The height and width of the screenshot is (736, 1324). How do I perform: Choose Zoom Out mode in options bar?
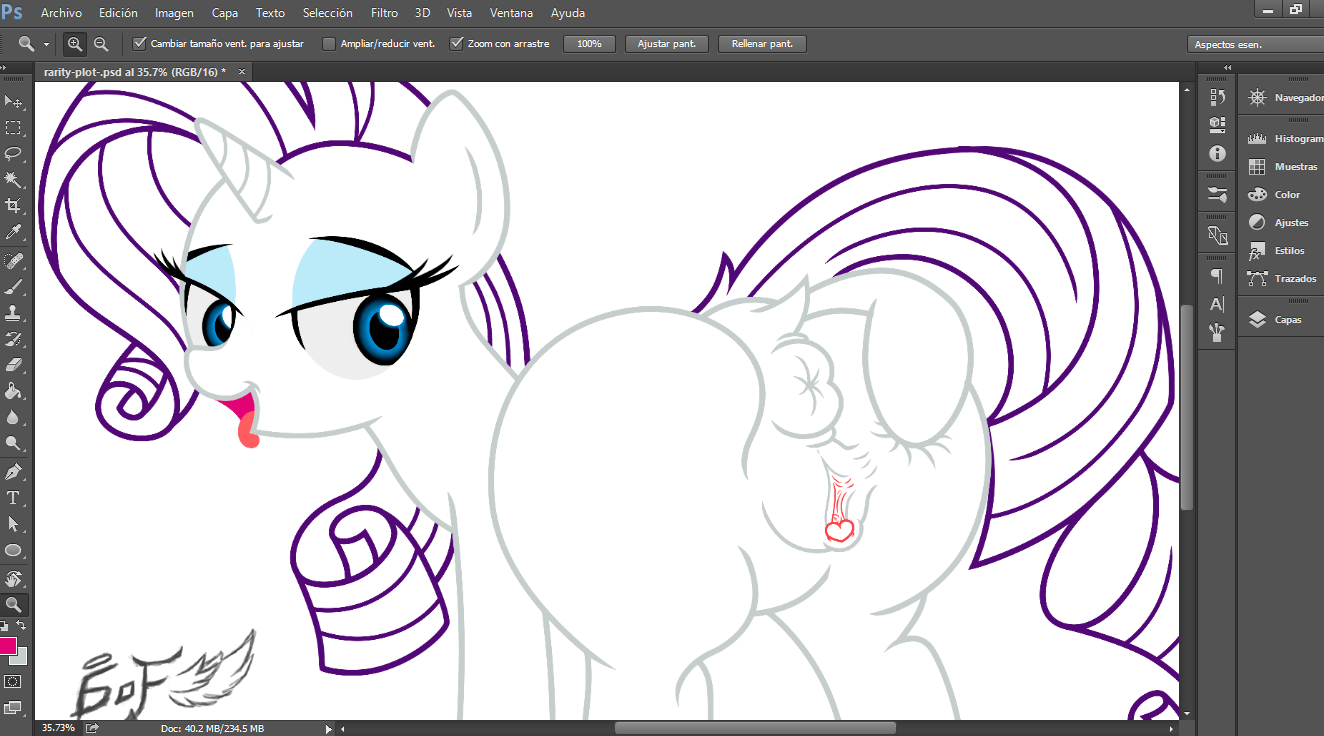[x=101, y=44]
